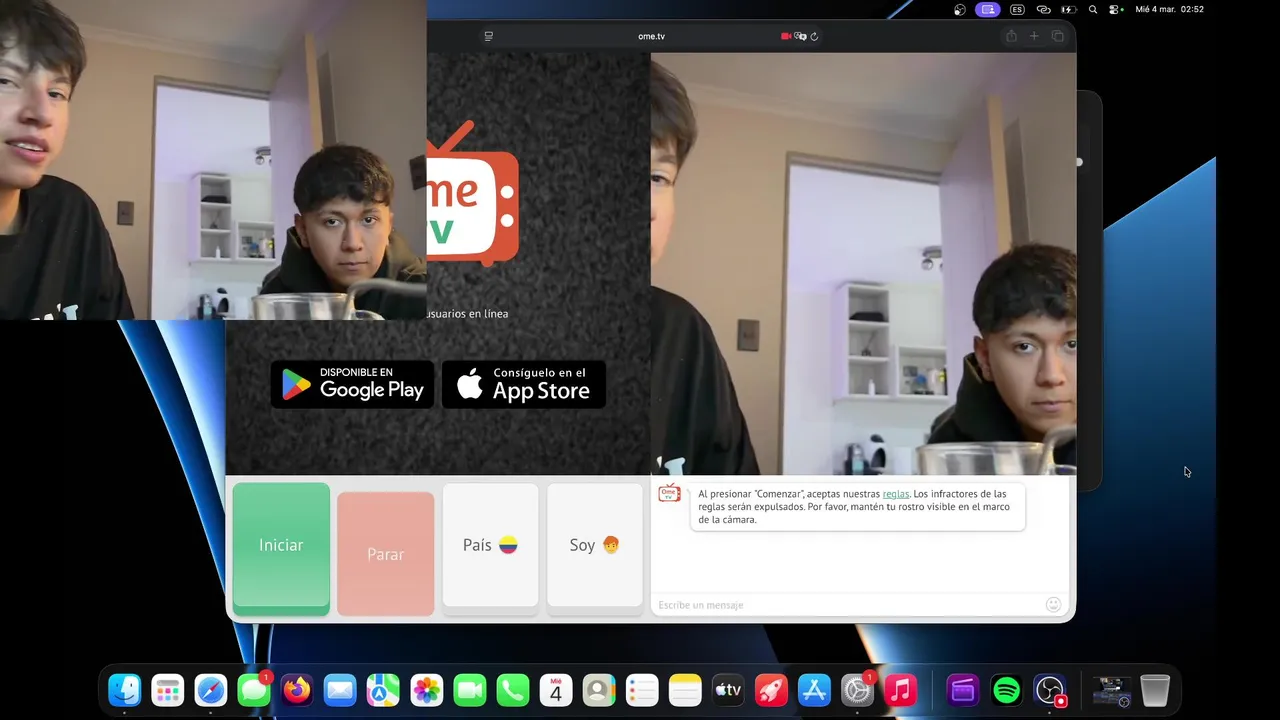Open the Trash in the dock
1280x720 pixels.
(x=1155, y=690)
